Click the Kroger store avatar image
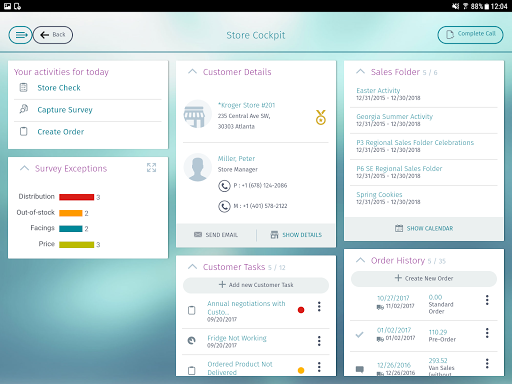The height and width of the screenshot is (384, 512). (x=197, y=114)
